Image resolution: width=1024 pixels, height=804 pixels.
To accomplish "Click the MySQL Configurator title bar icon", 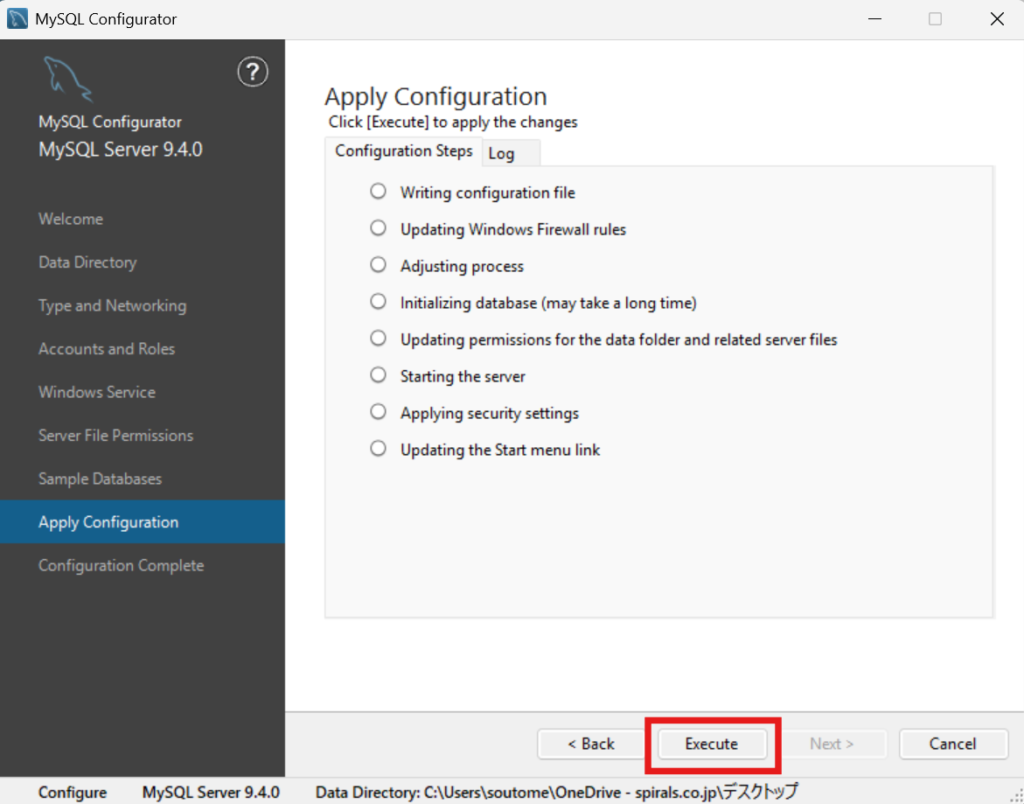I will pos(17,19).
